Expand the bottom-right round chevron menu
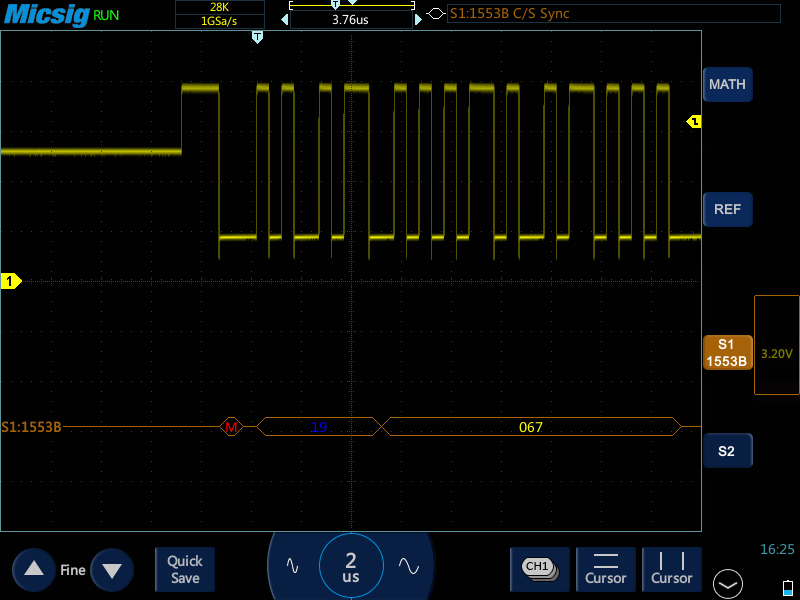The width and height of the screenshot is (800, 600). (728, 583)
